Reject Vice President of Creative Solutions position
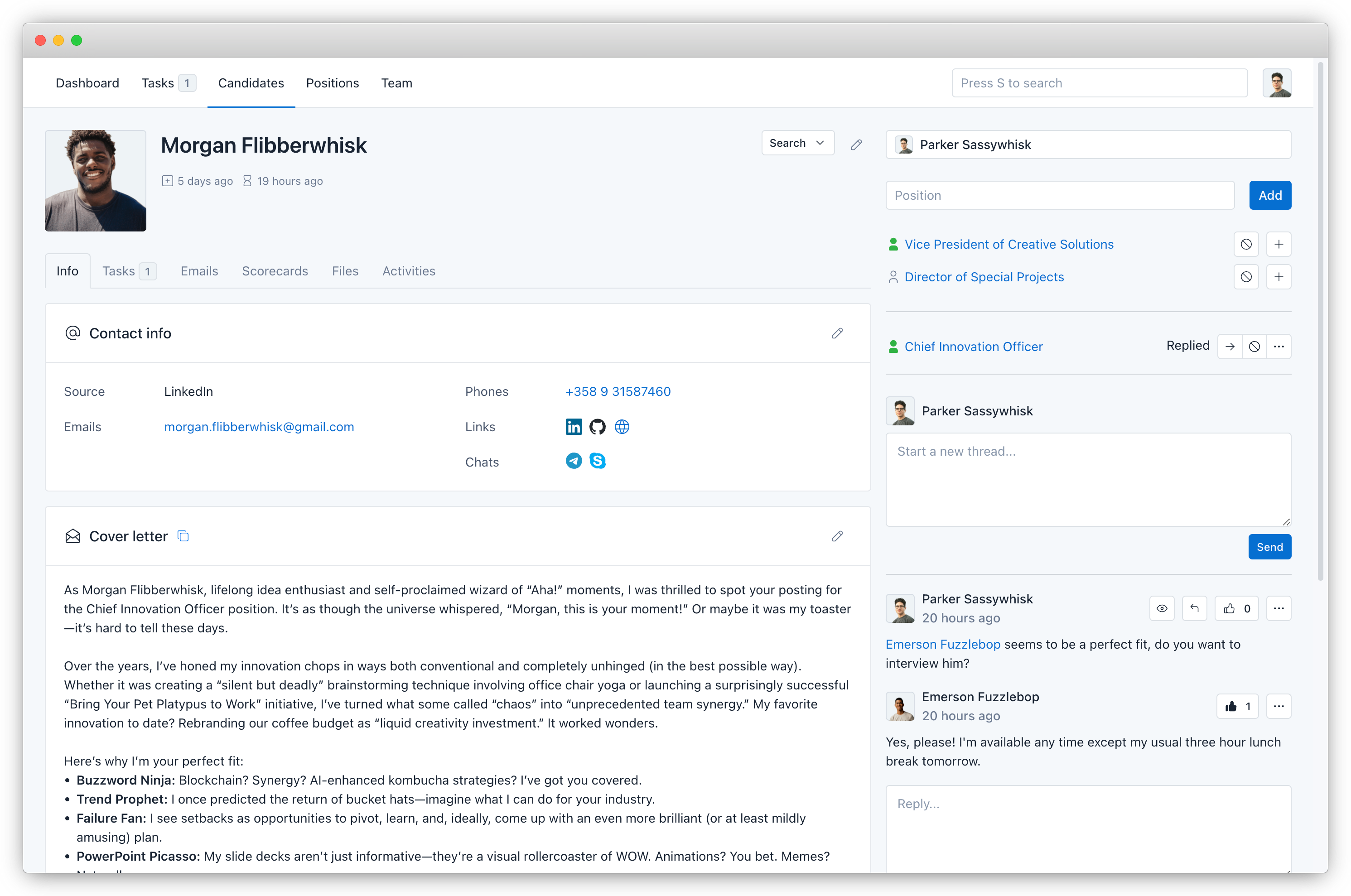 1246,245
